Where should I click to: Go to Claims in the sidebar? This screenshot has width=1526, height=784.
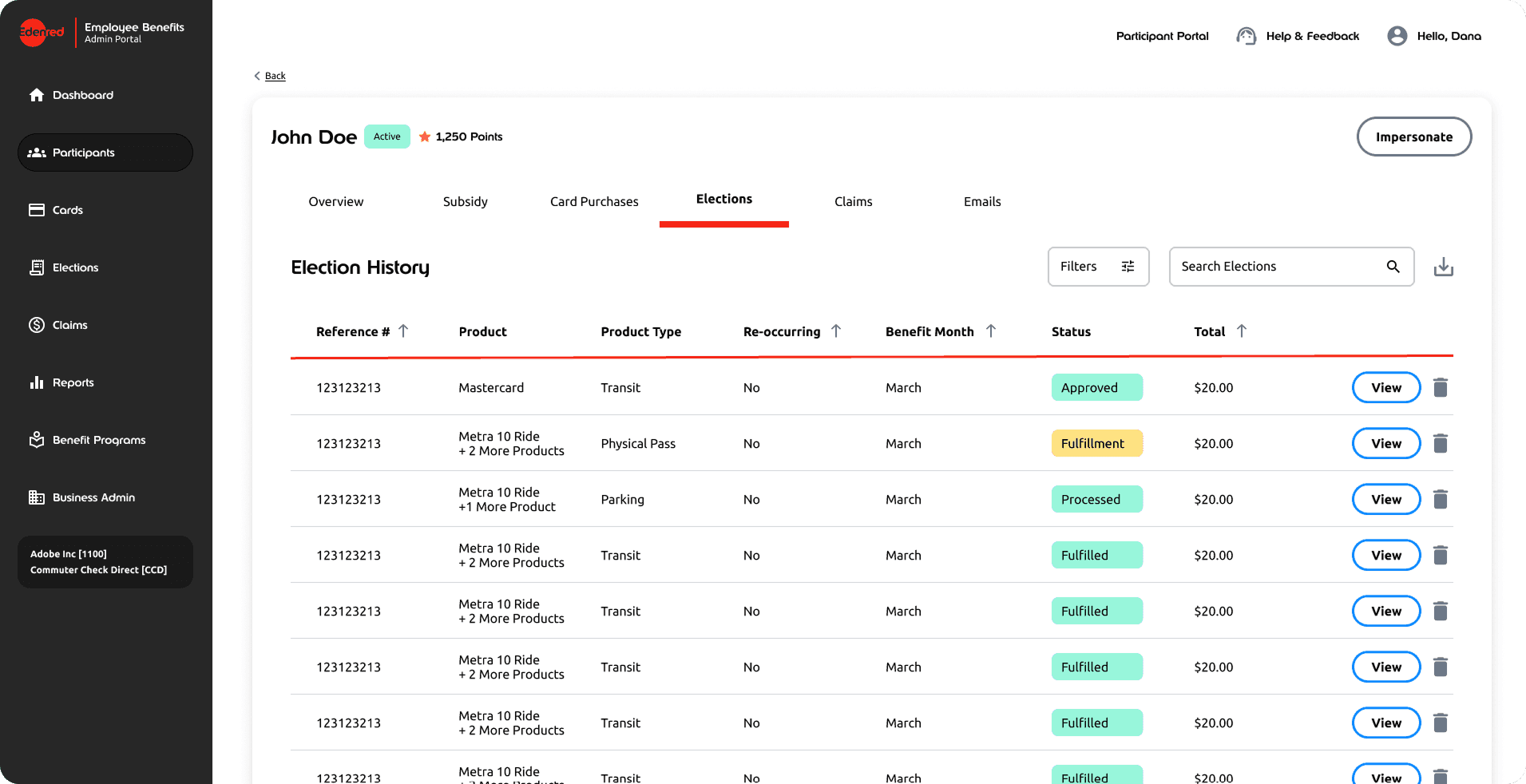pyautogui.click(x=105, y=325)
